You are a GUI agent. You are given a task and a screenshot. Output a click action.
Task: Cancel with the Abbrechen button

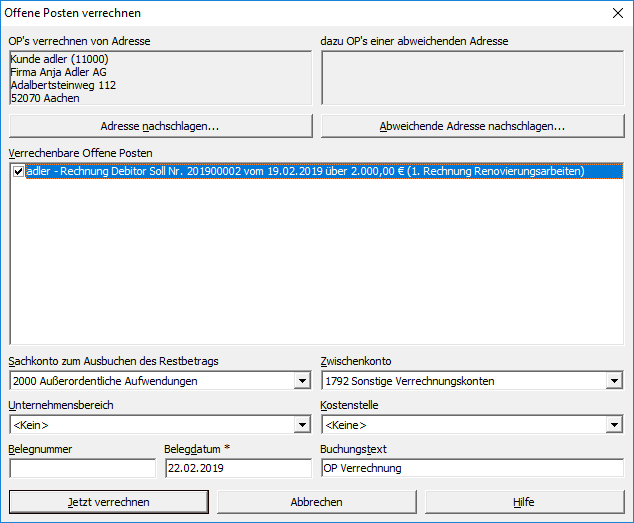(316, 502)
